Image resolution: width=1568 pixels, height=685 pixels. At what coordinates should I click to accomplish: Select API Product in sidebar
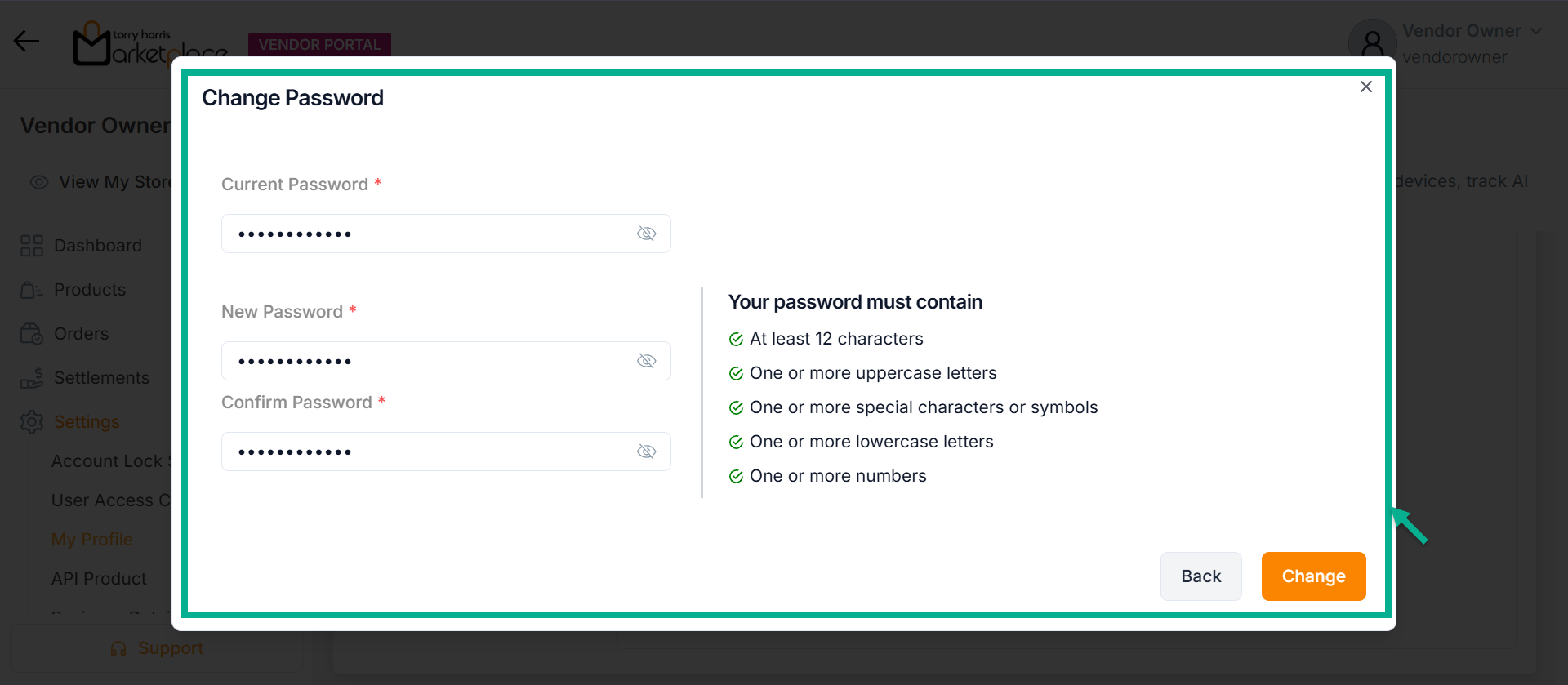coord(99,579)
